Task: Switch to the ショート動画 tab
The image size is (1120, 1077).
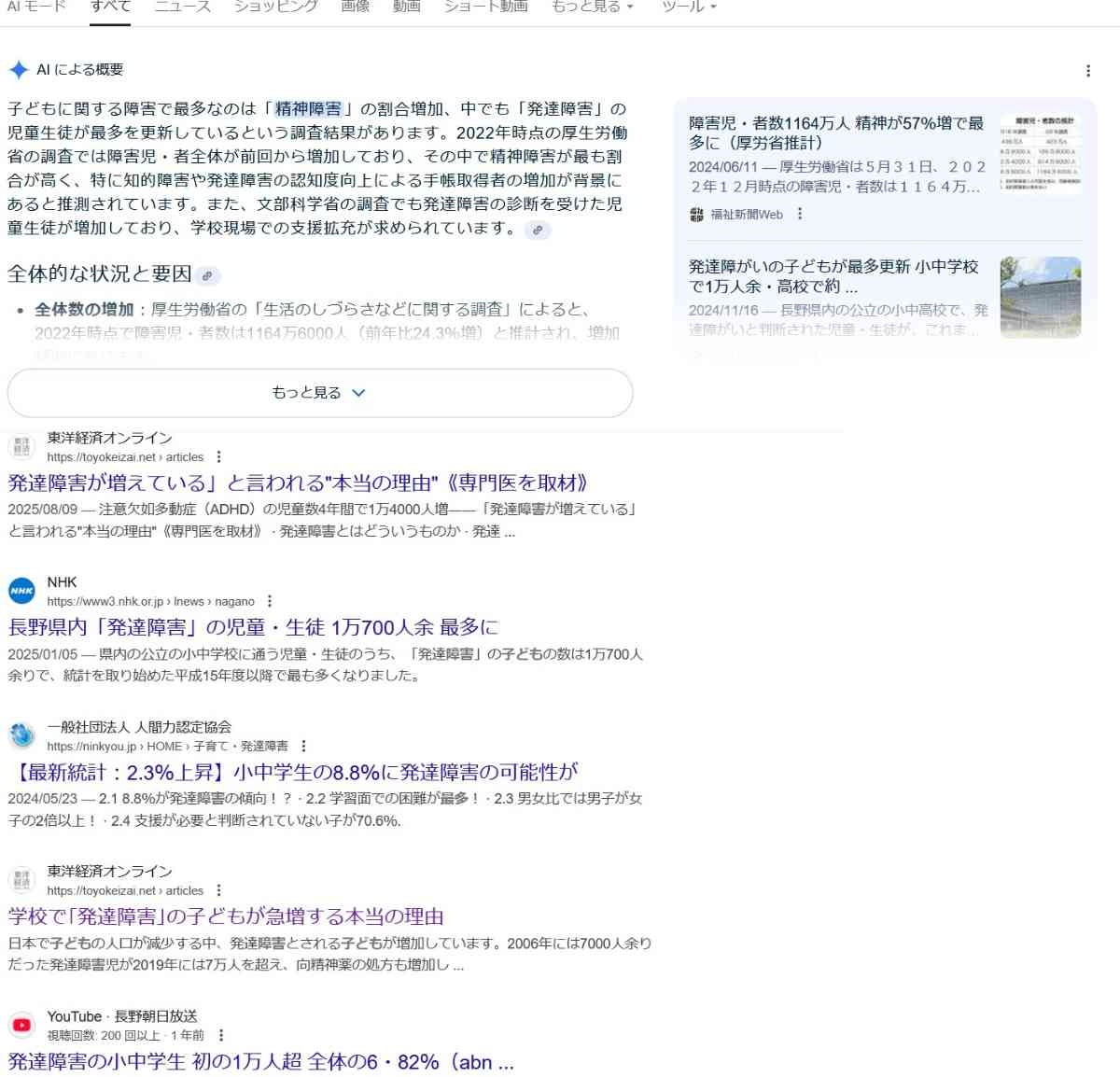Action: click(x=485, y=7)
